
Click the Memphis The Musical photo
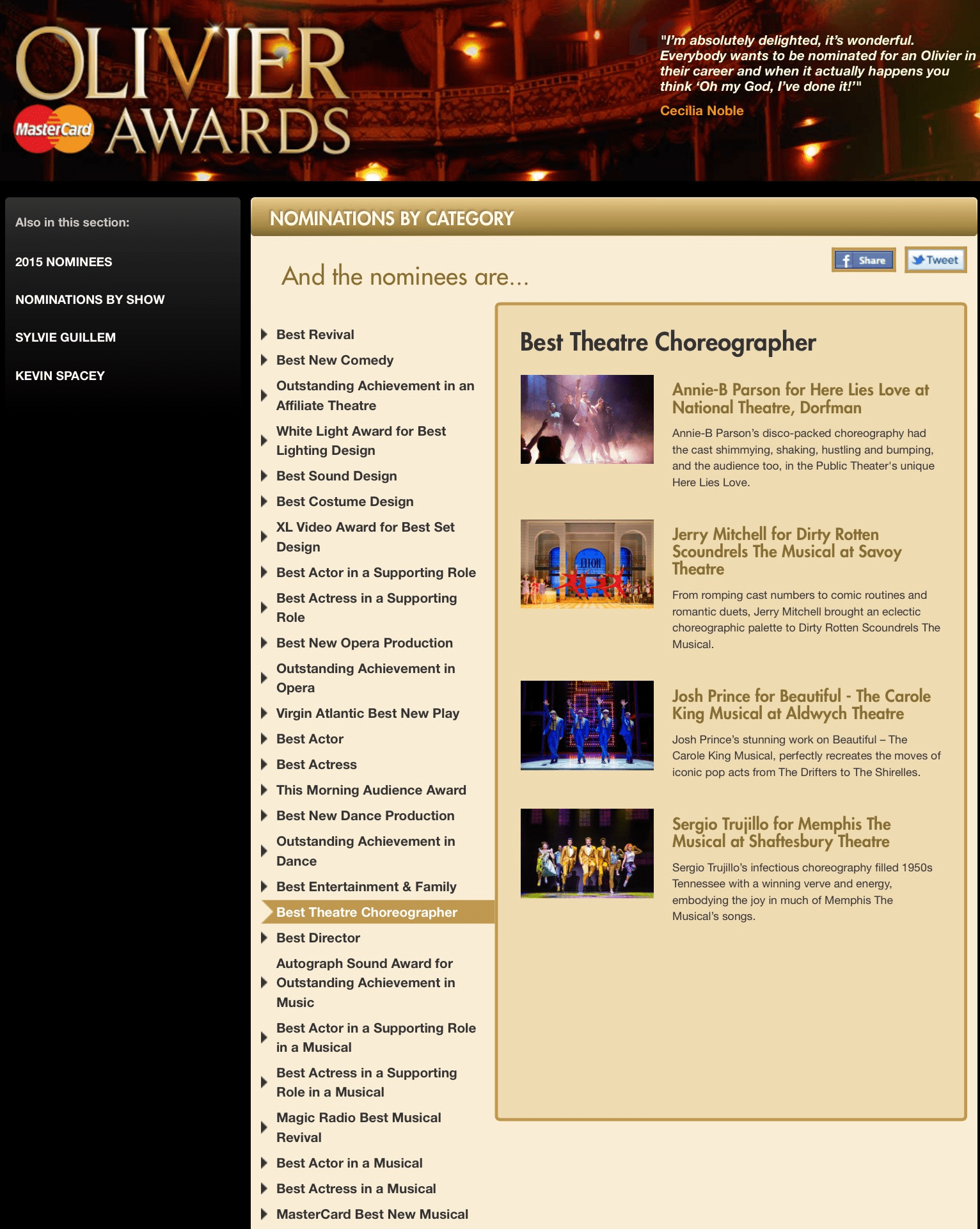coord(587,853)
